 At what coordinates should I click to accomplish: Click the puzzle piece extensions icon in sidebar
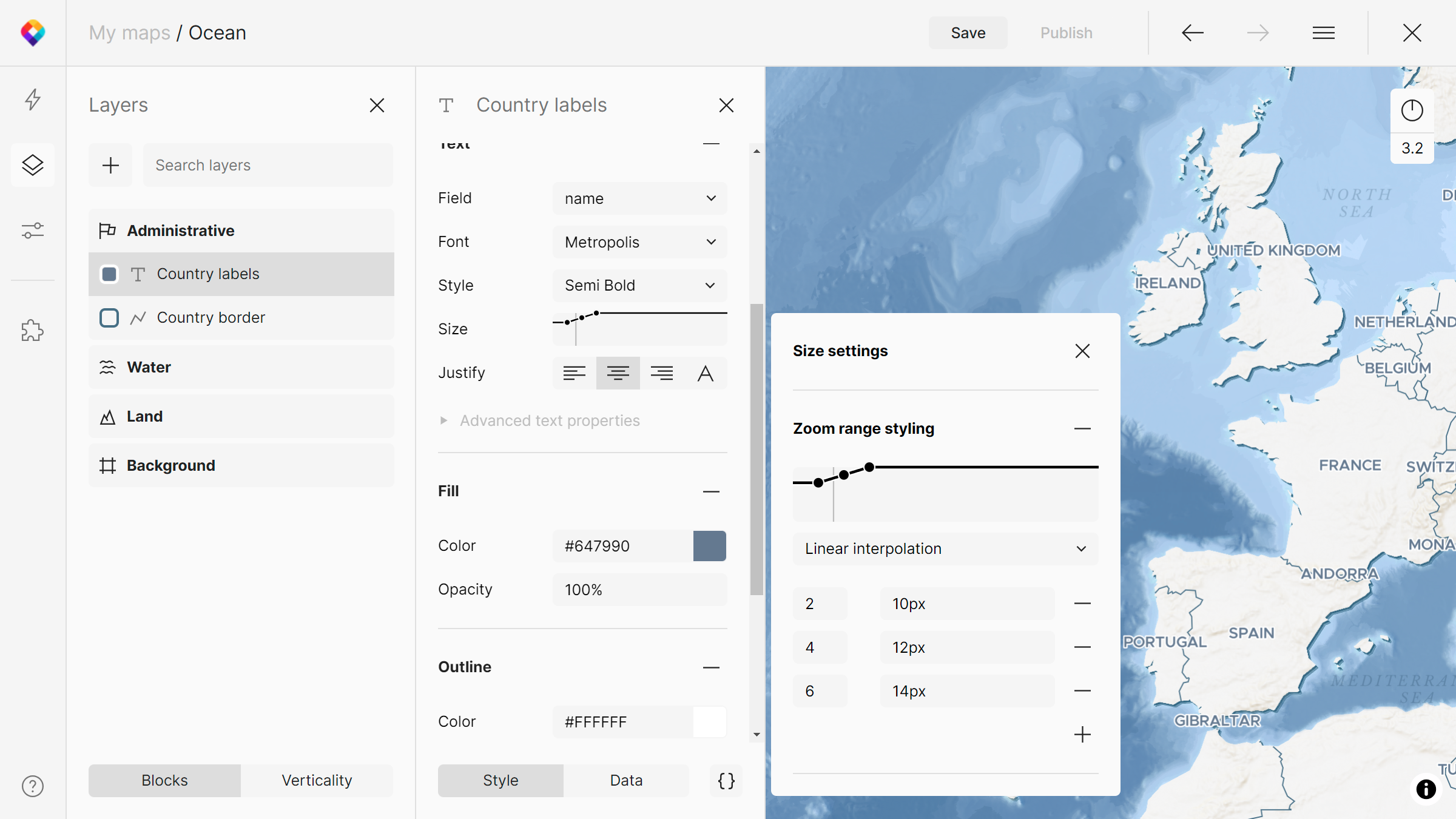(x=33, y=330)
